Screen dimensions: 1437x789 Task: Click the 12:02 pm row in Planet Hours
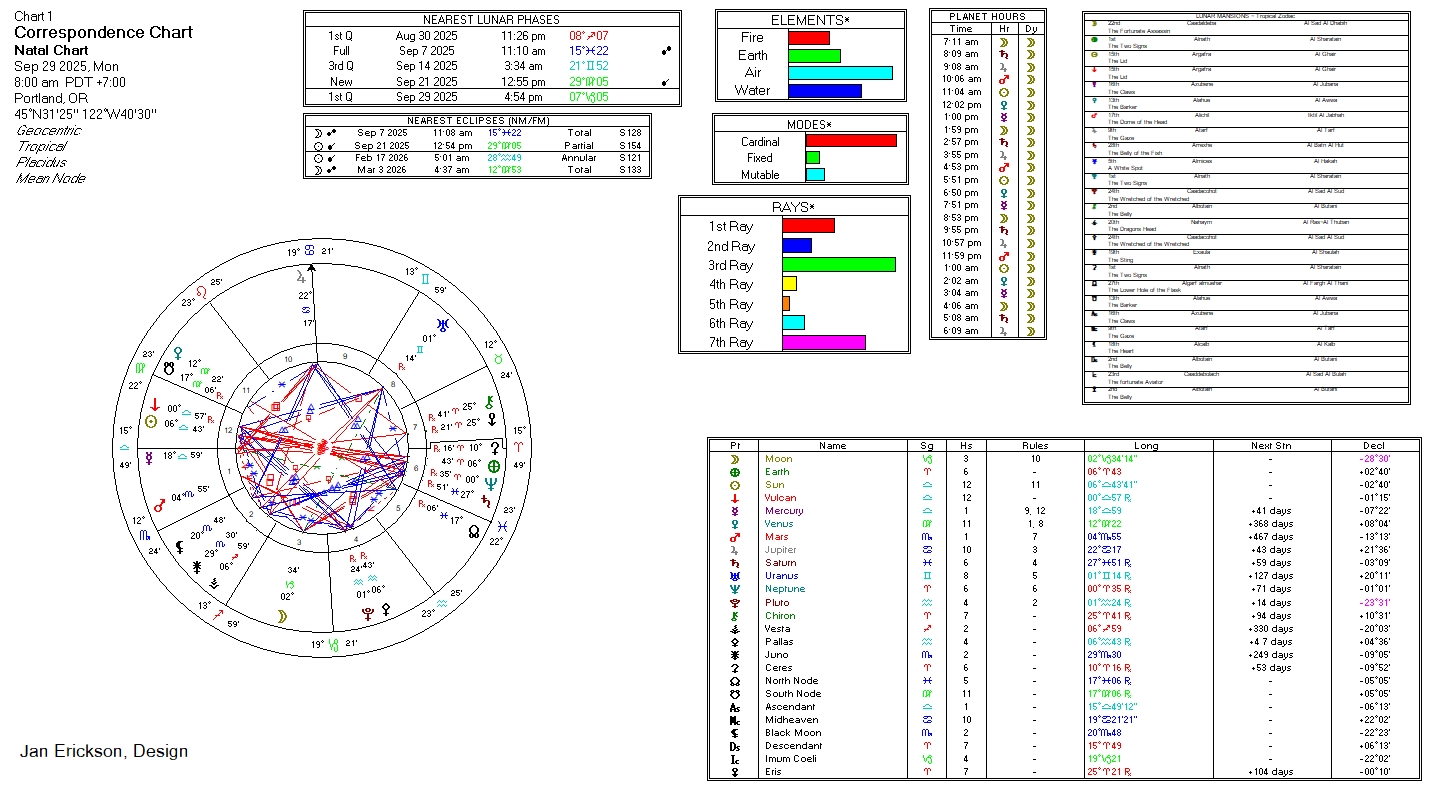tap(987, 104)
